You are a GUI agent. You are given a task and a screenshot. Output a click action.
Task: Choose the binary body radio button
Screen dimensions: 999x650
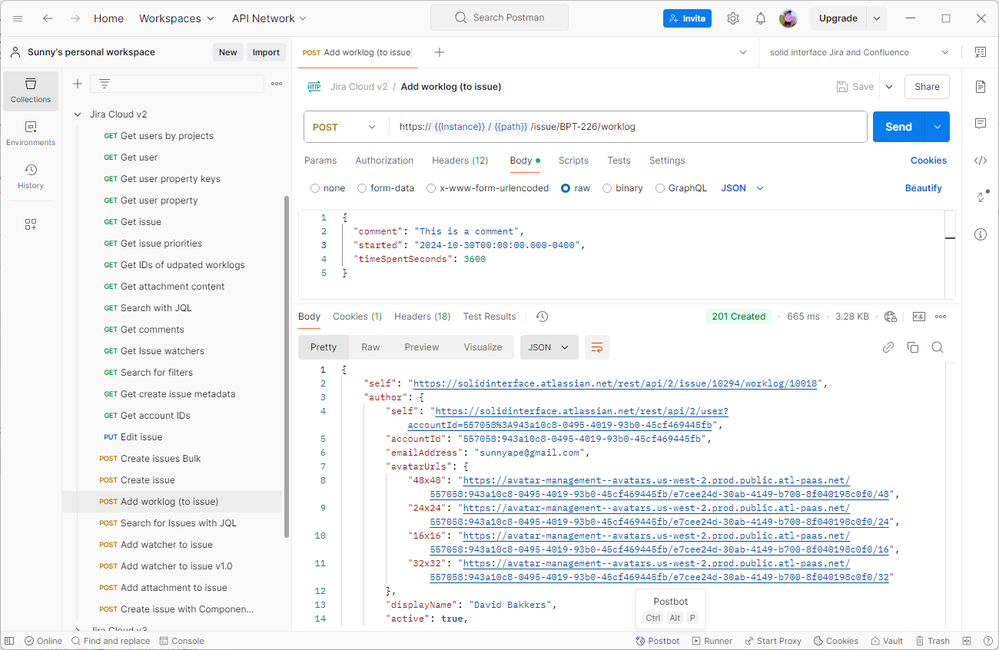[x=607, y=188]
